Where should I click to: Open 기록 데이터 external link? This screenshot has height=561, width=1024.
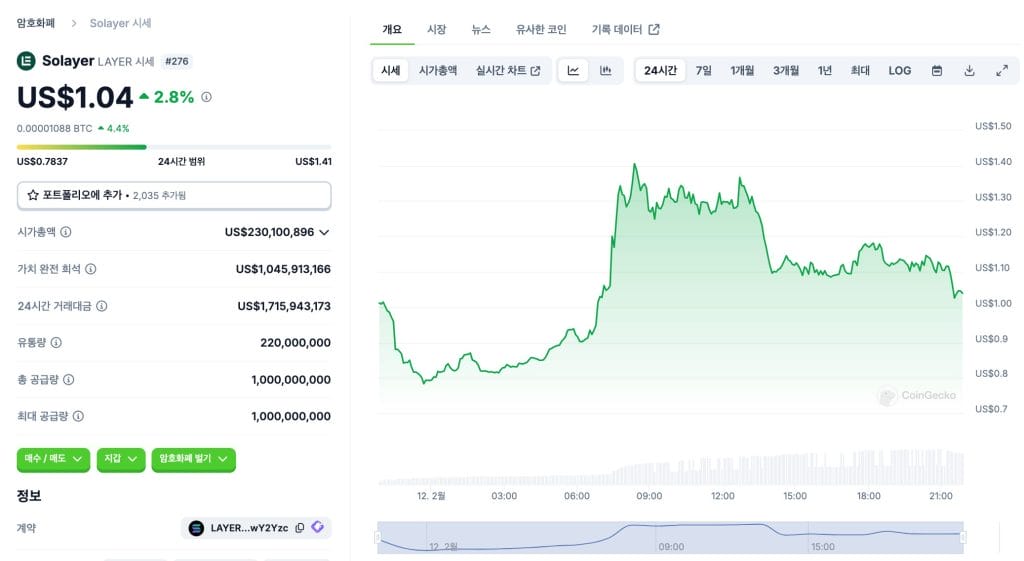[625, 29]
